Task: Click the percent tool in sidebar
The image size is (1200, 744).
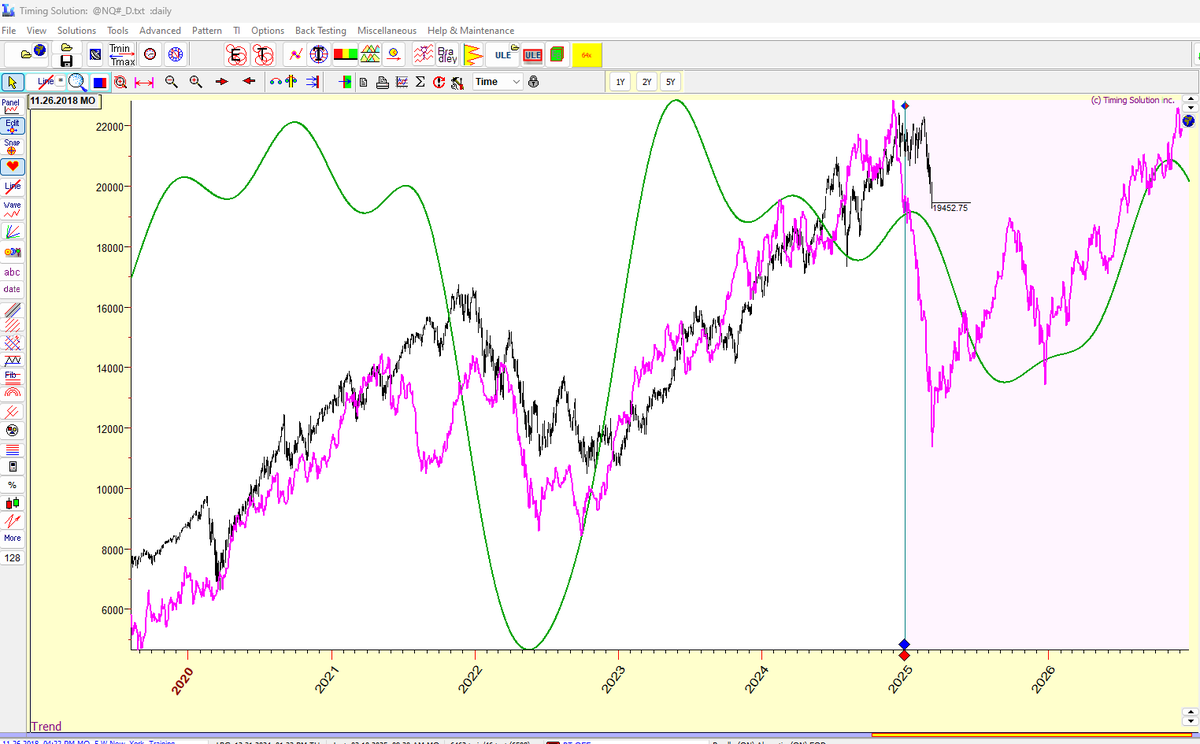Action: point(12,484)
